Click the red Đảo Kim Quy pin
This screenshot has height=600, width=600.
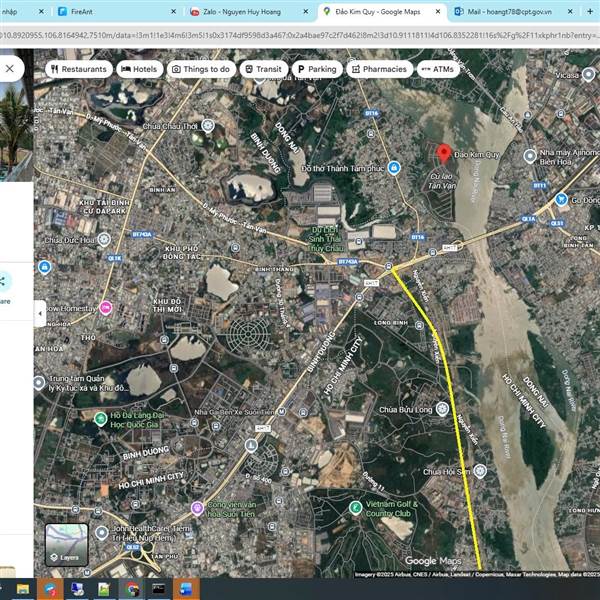[x=443, y=154]
